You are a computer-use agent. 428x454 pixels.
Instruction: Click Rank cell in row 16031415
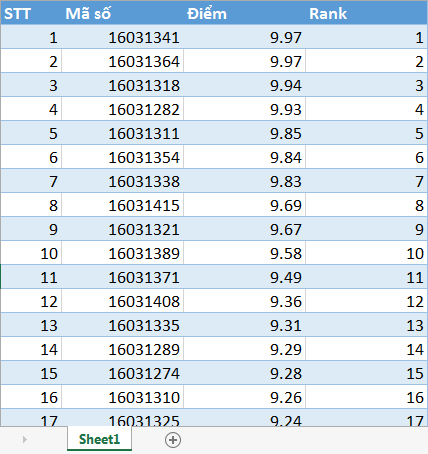(366, 205)
